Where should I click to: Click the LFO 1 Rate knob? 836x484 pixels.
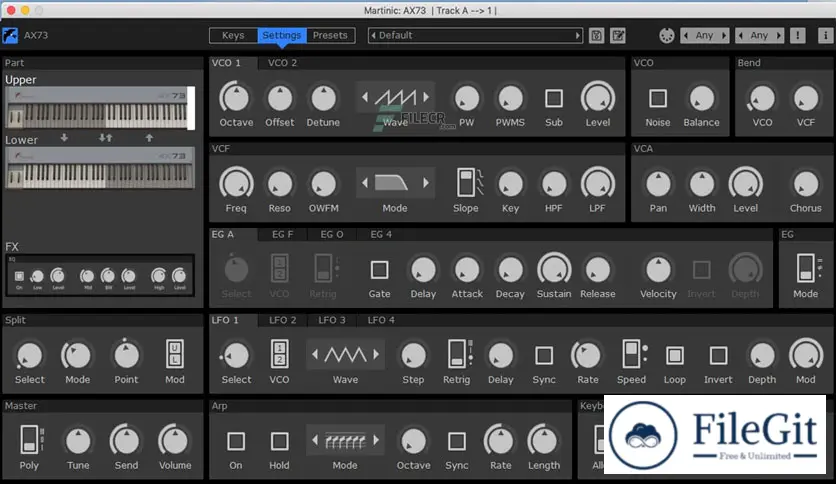coord(587,356)
